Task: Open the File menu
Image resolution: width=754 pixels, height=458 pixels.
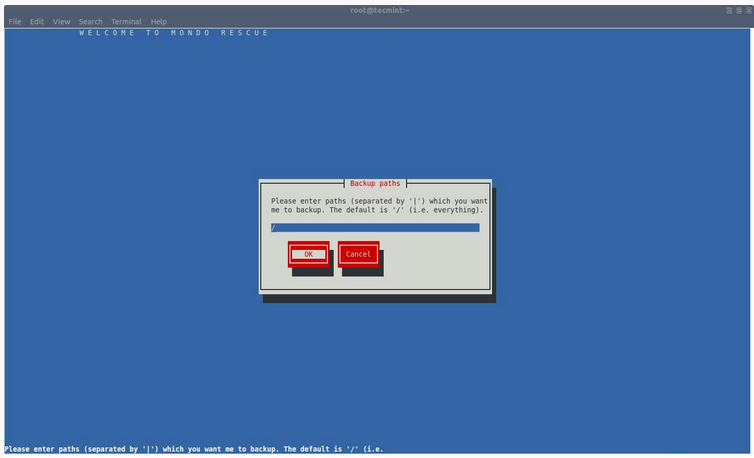Action: tap(14, 21)
